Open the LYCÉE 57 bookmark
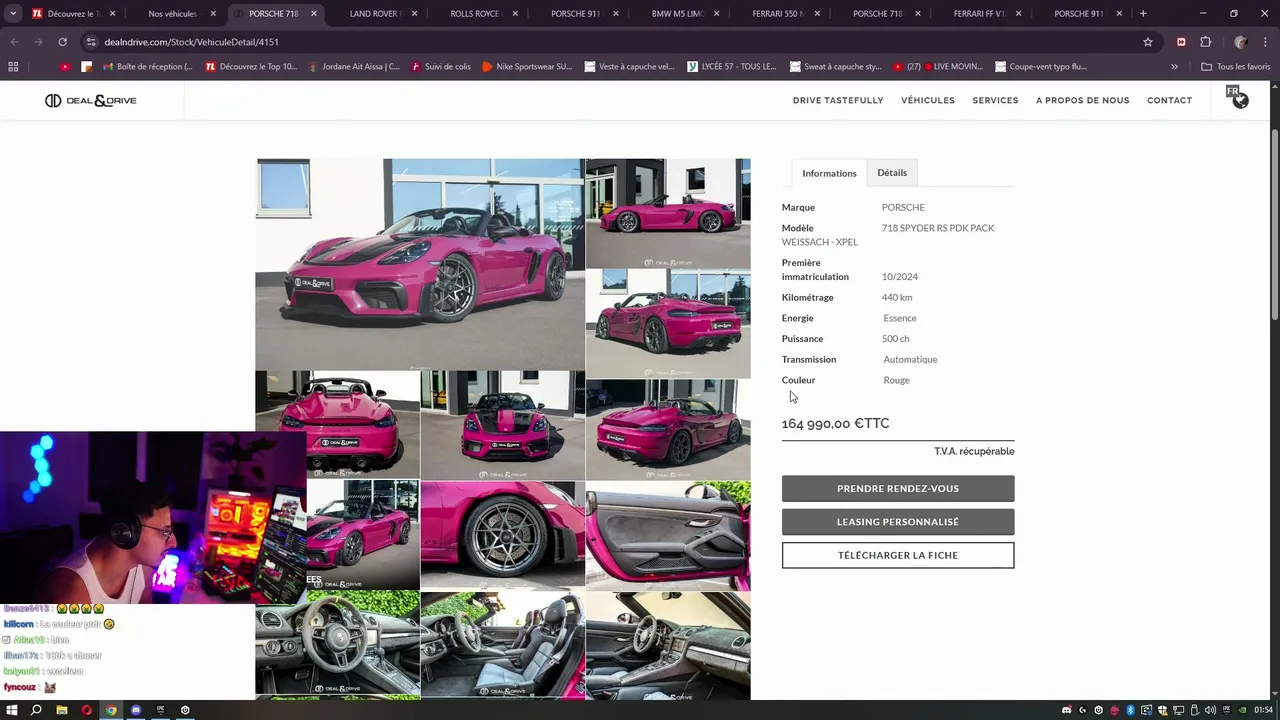 [x=732, y=66]
